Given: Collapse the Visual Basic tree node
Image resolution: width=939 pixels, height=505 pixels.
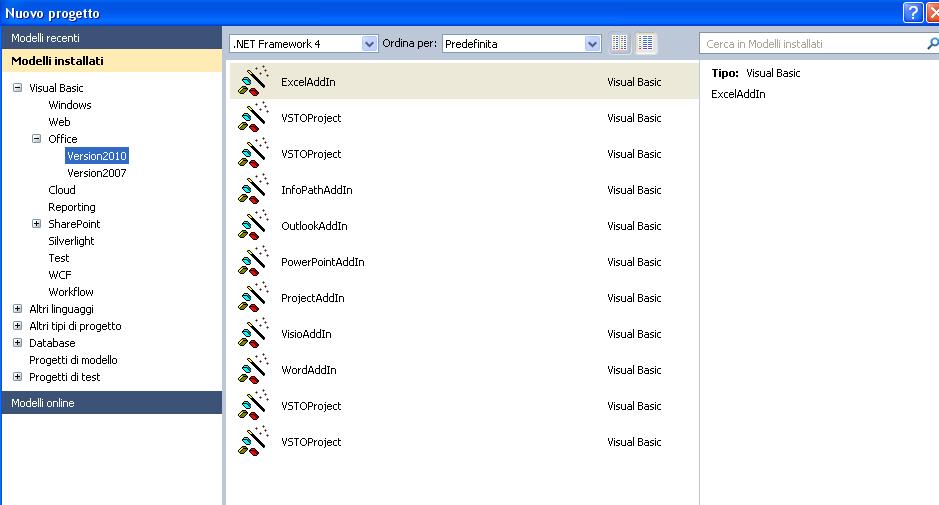Looking at the screenshot, I should [x=17, y=87].
